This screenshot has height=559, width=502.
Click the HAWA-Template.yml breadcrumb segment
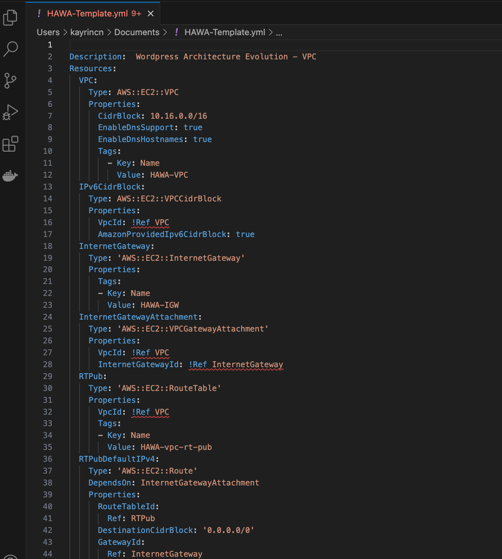point(225,32)
